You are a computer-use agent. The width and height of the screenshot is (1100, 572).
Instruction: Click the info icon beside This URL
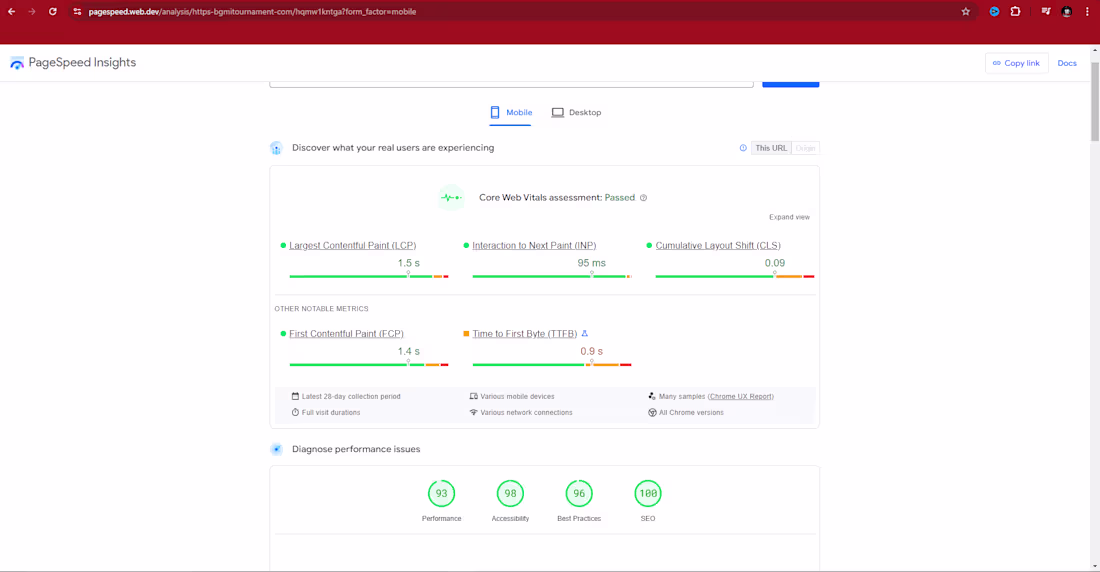[x=743, y=148]
